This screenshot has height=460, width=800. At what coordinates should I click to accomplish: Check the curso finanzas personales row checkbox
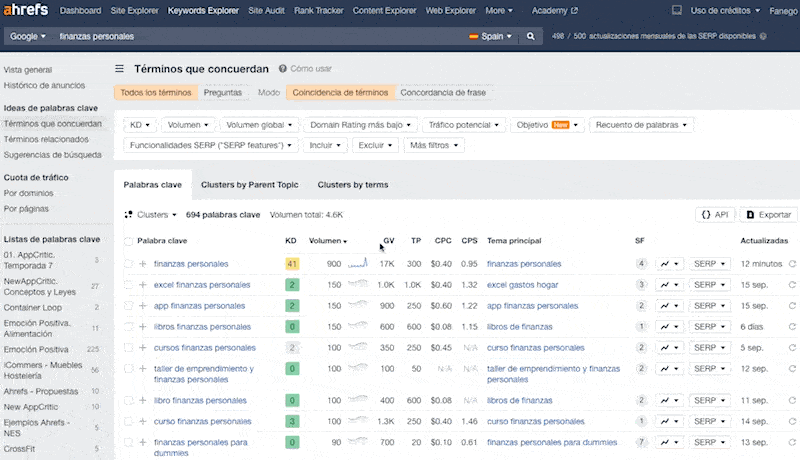click(x=129, y=421)
